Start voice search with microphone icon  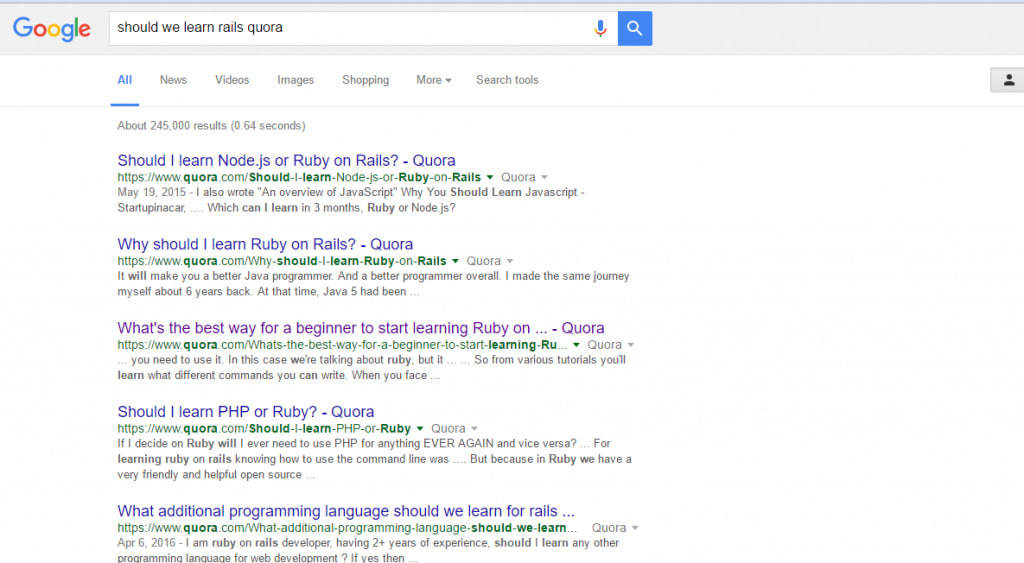pyautogui.click(x=600, y=28)
